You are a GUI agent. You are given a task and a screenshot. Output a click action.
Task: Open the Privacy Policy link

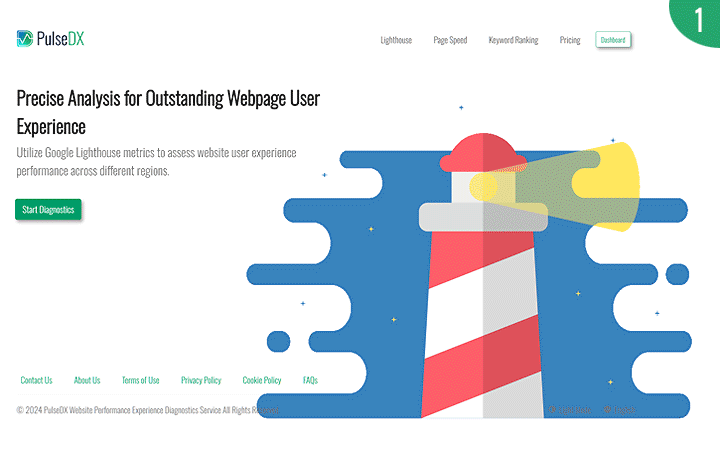(x=201, y=380)
